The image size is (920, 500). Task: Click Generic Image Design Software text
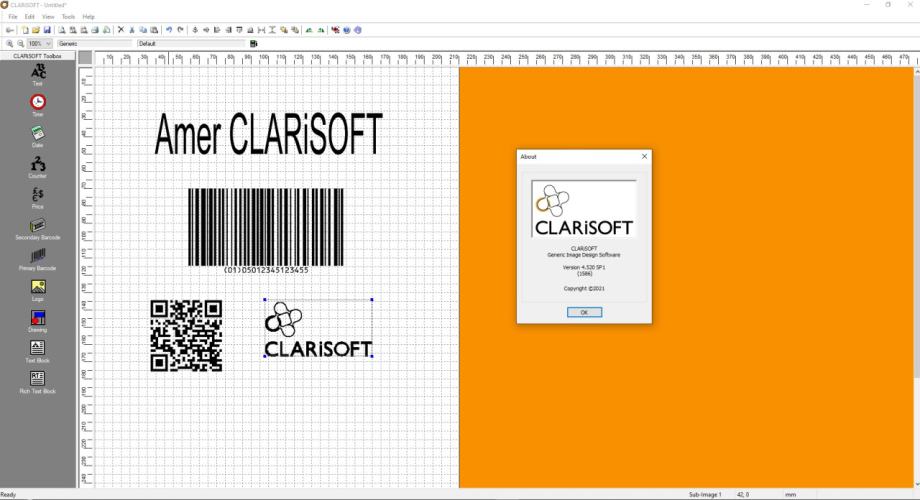point(584,255)
